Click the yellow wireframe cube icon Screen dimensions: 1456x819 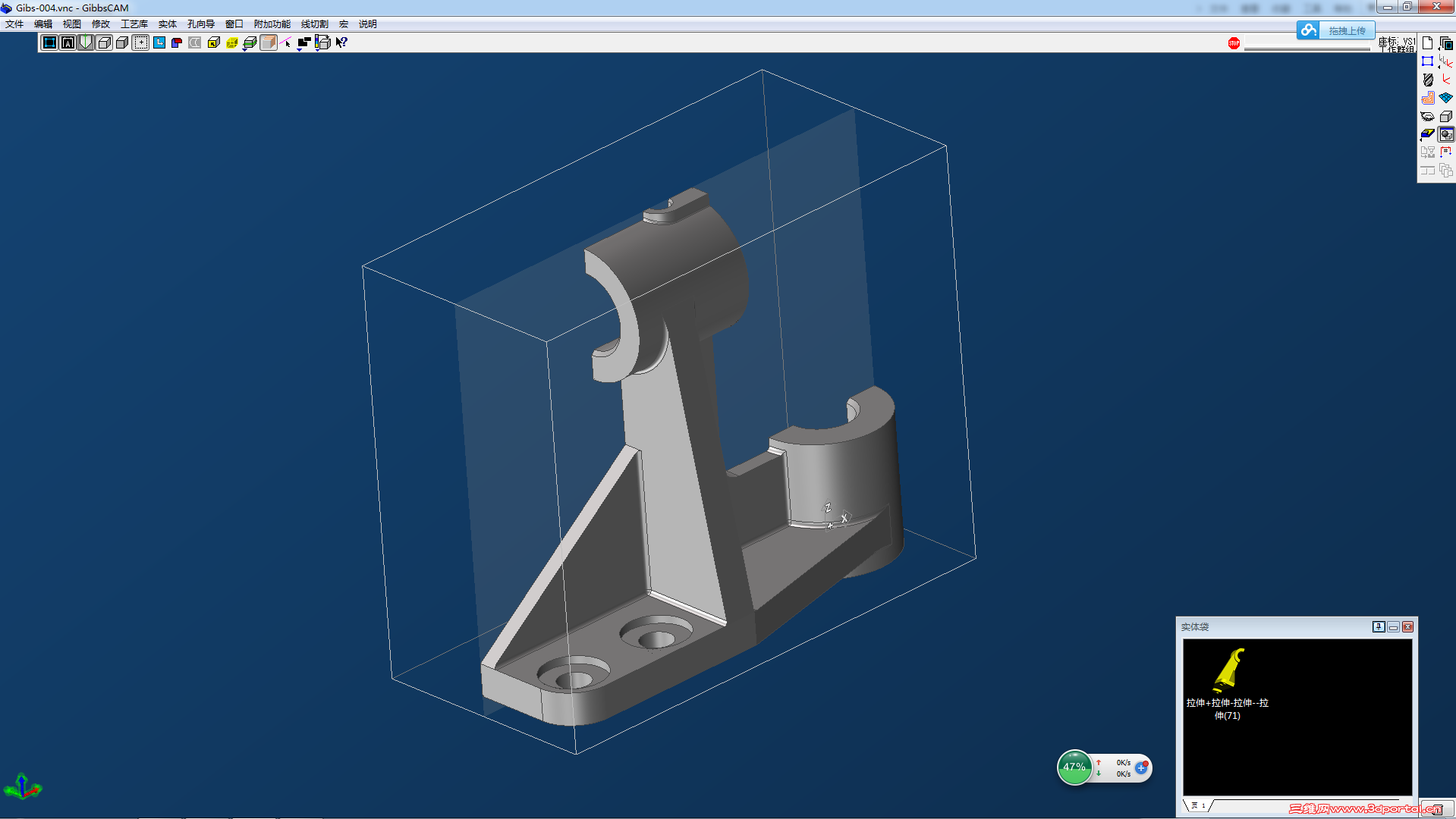click(x=231, y=42)
